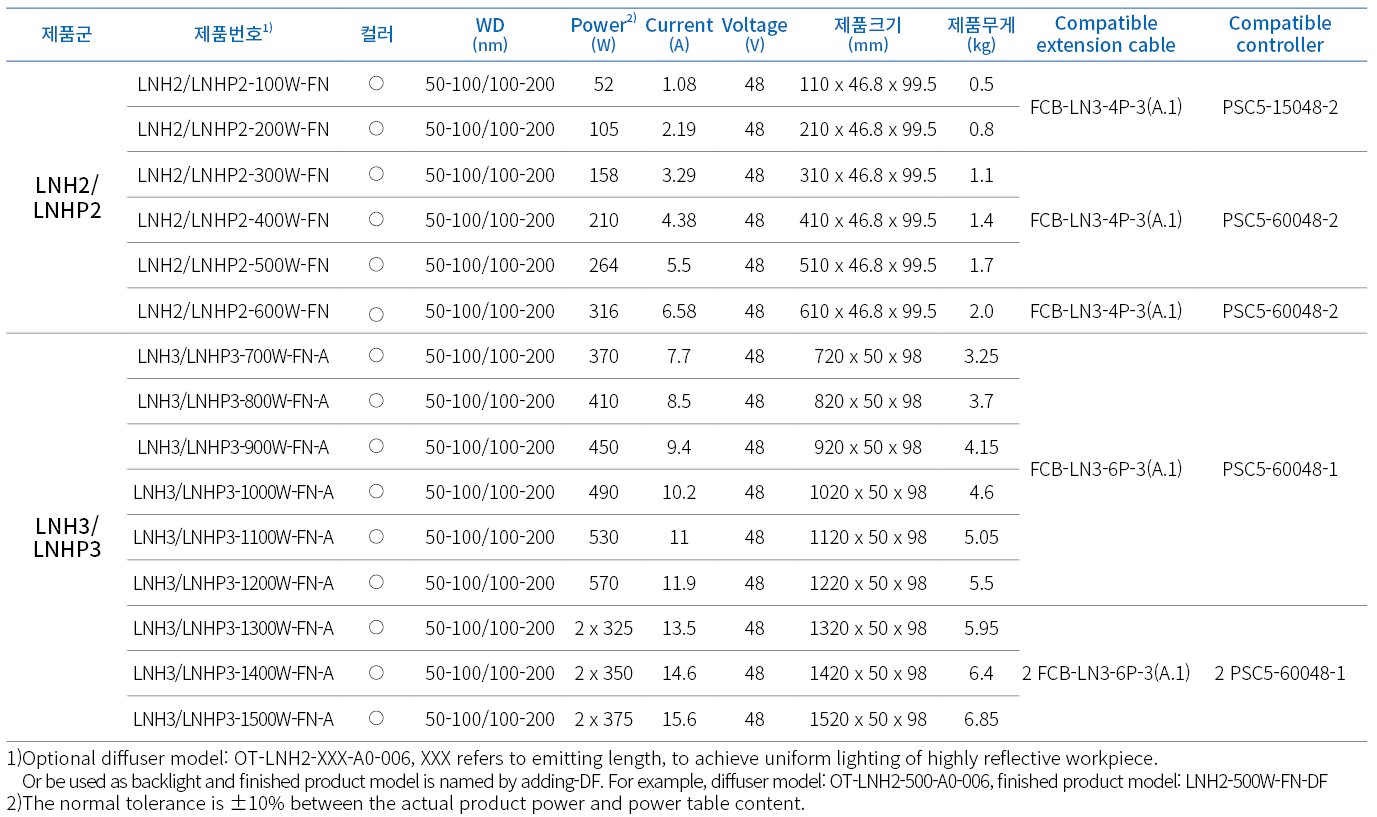Screen dimensions: 1377x817
Task: Click product number LNH3/LNHP3-1200W-FN-A
Action: point(233,583)
